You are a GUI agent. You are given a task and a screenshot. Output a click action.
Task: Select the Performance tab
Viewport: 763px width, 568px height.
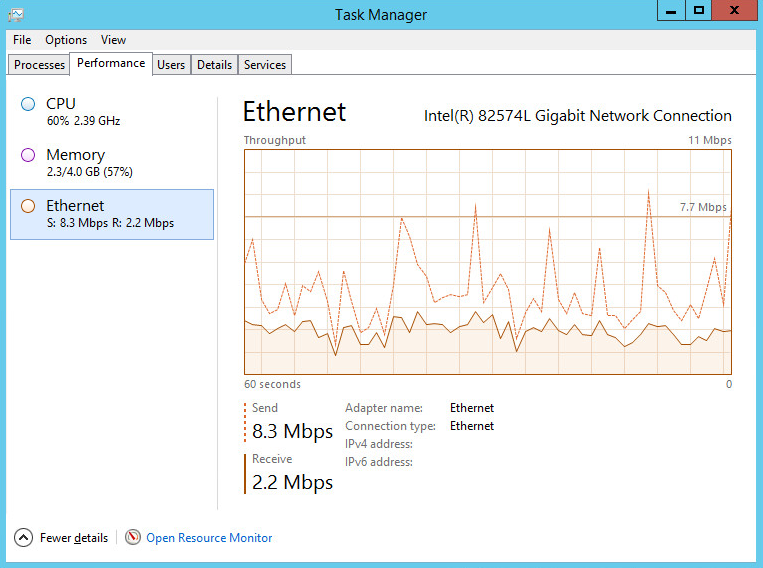(x=111, y=63)
